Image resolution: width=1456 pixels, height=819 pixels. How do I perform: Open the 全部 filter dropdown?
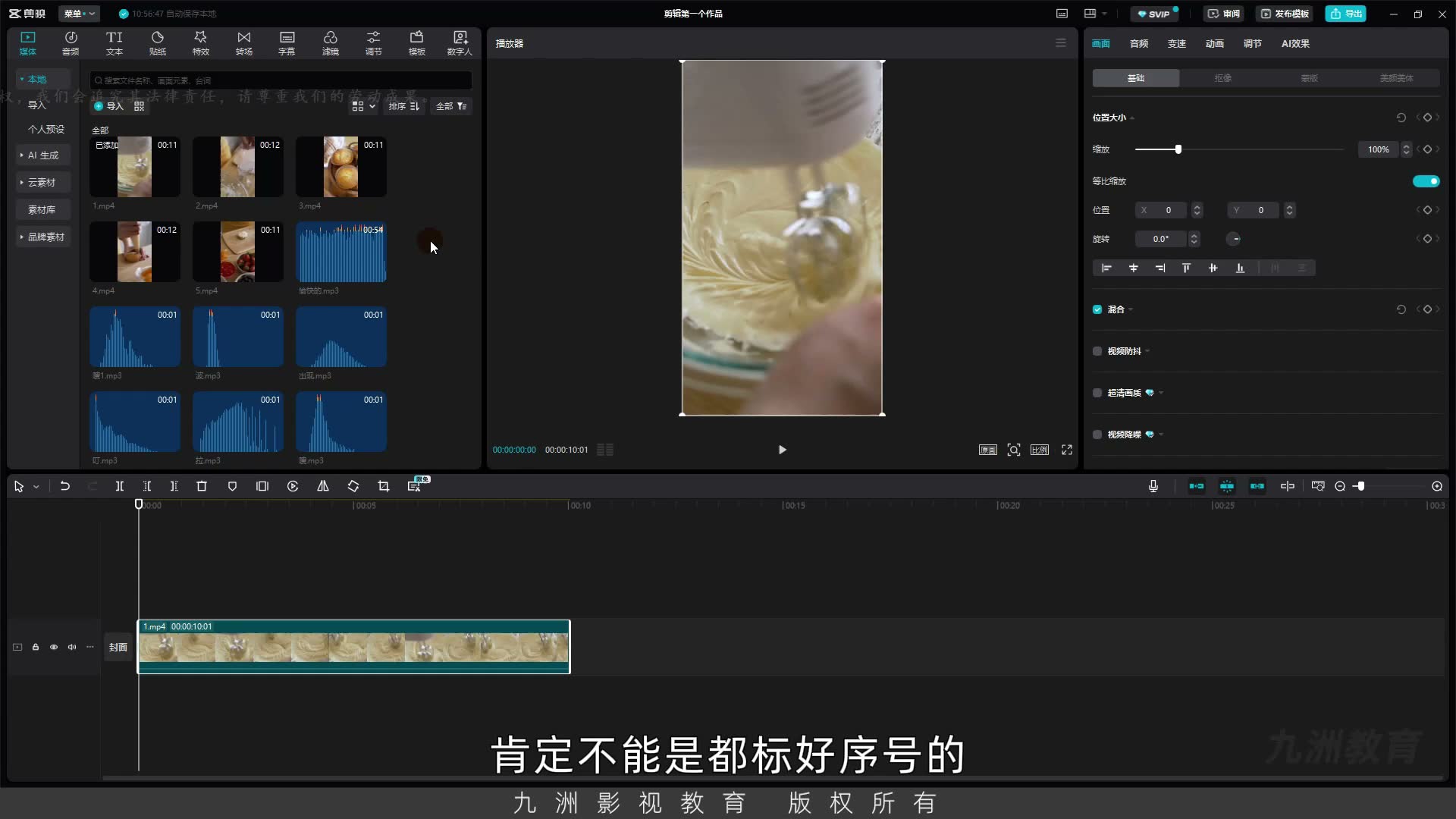coord(451,106)
